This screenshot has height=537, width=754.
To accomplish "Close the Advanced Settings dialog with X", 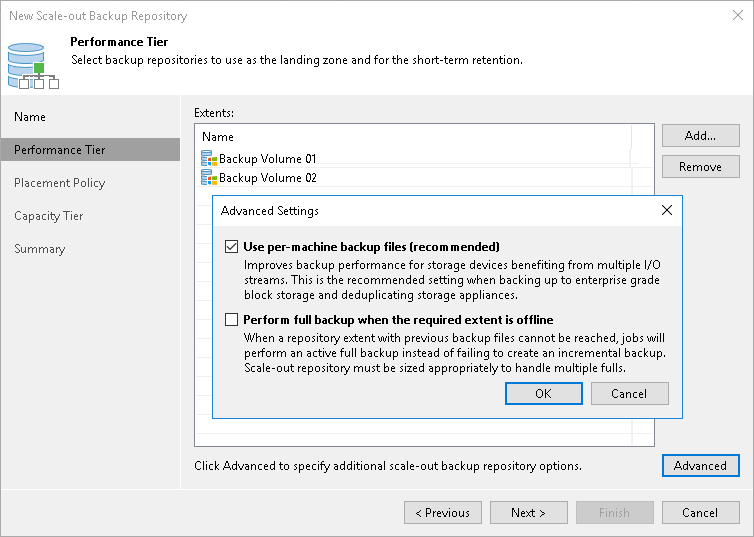I will point(666,210).
